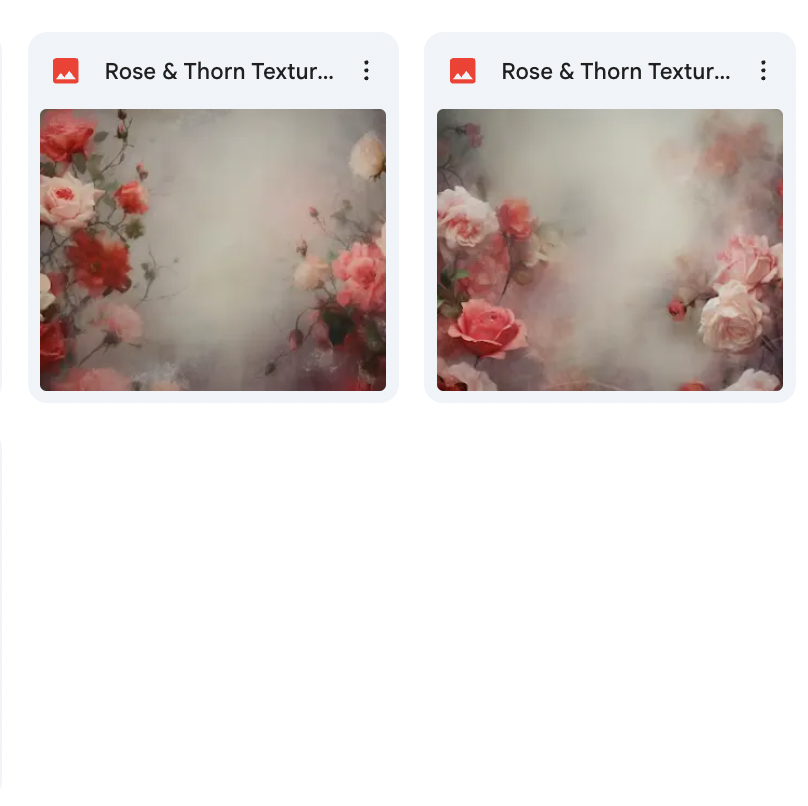
Task: Open More actions menu on left Rose & Thorn card
Action: tap(366, 71)
